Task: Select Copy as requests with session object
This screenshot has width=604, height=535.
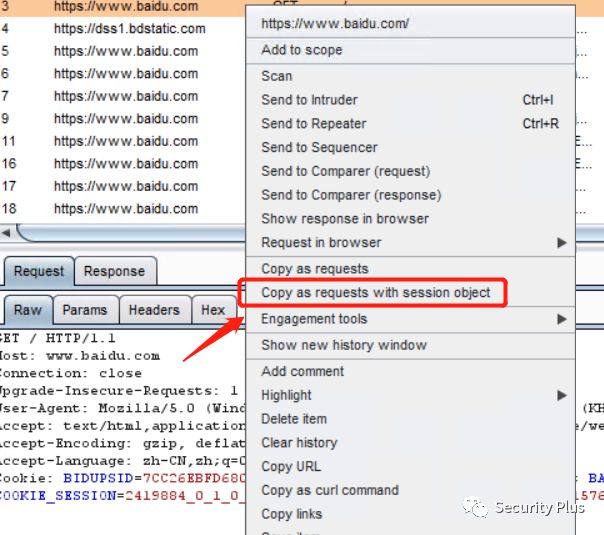Action: (x=411, y=293)
